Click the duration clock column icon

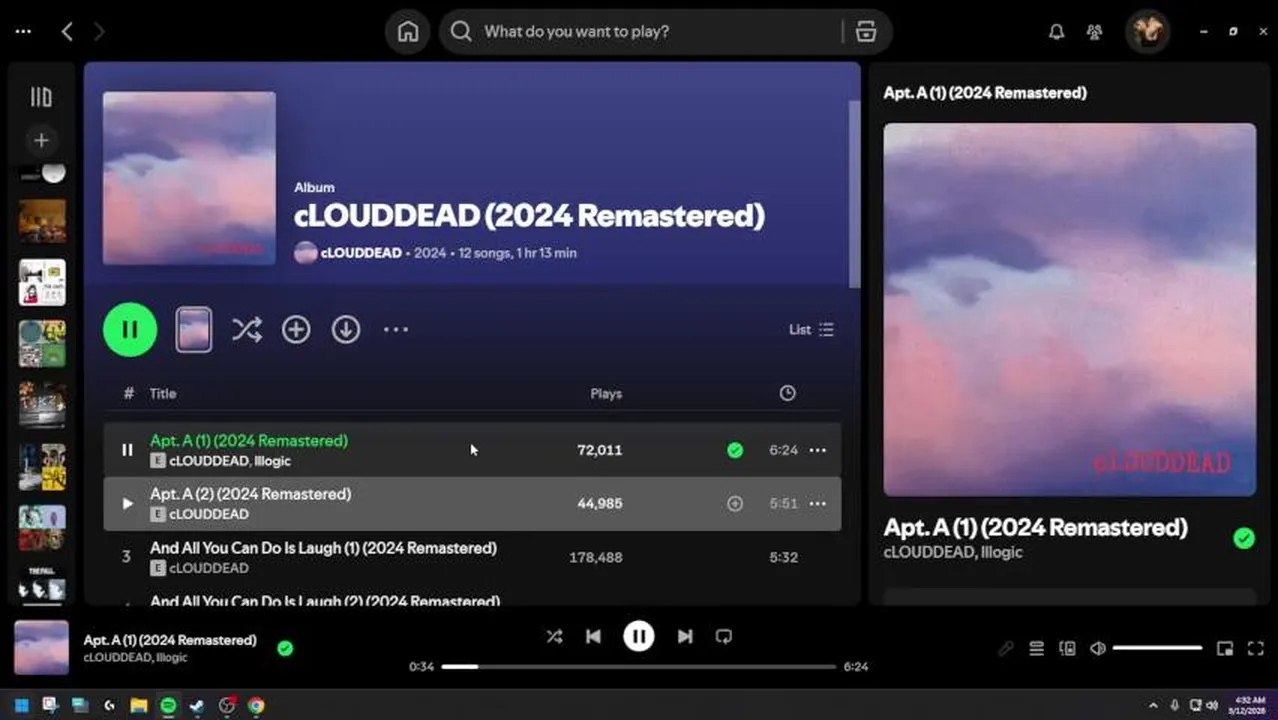[x=788, y=393]
